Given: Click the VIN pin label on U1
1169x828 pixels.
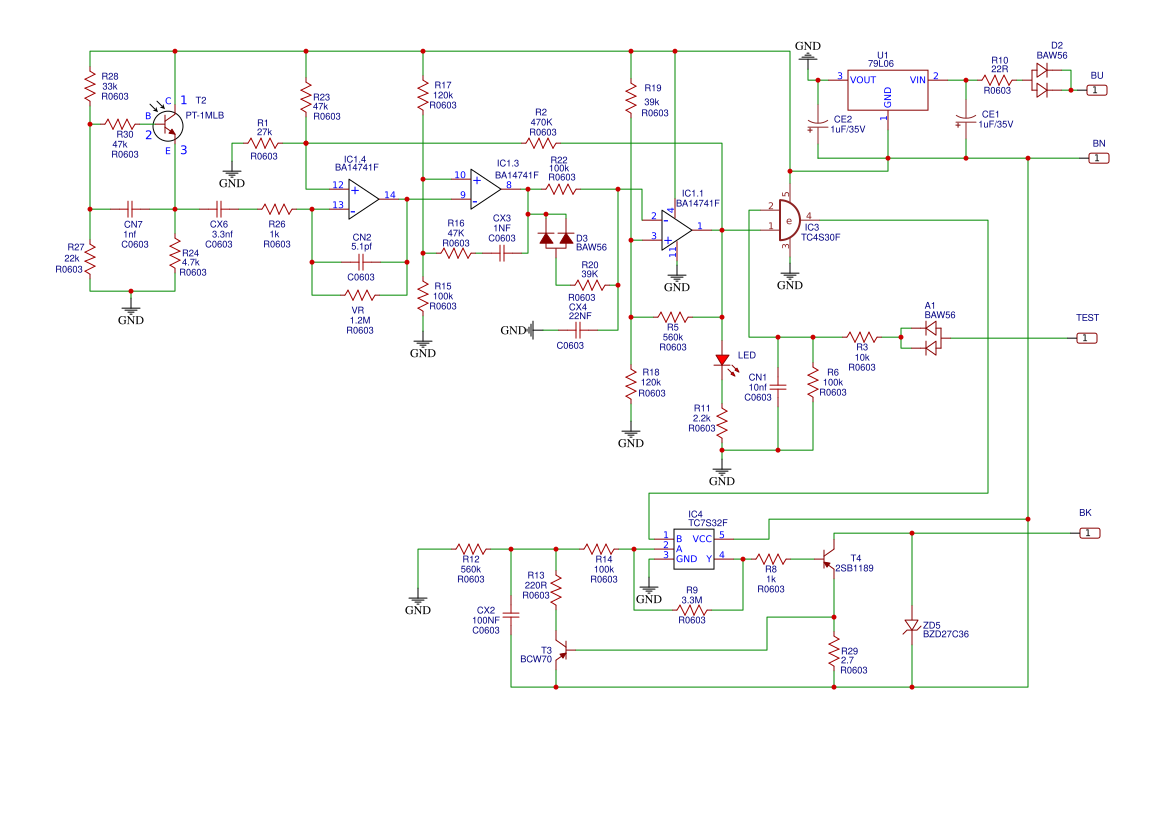Looking at the screenshot, I should click(x=918, y=80).
